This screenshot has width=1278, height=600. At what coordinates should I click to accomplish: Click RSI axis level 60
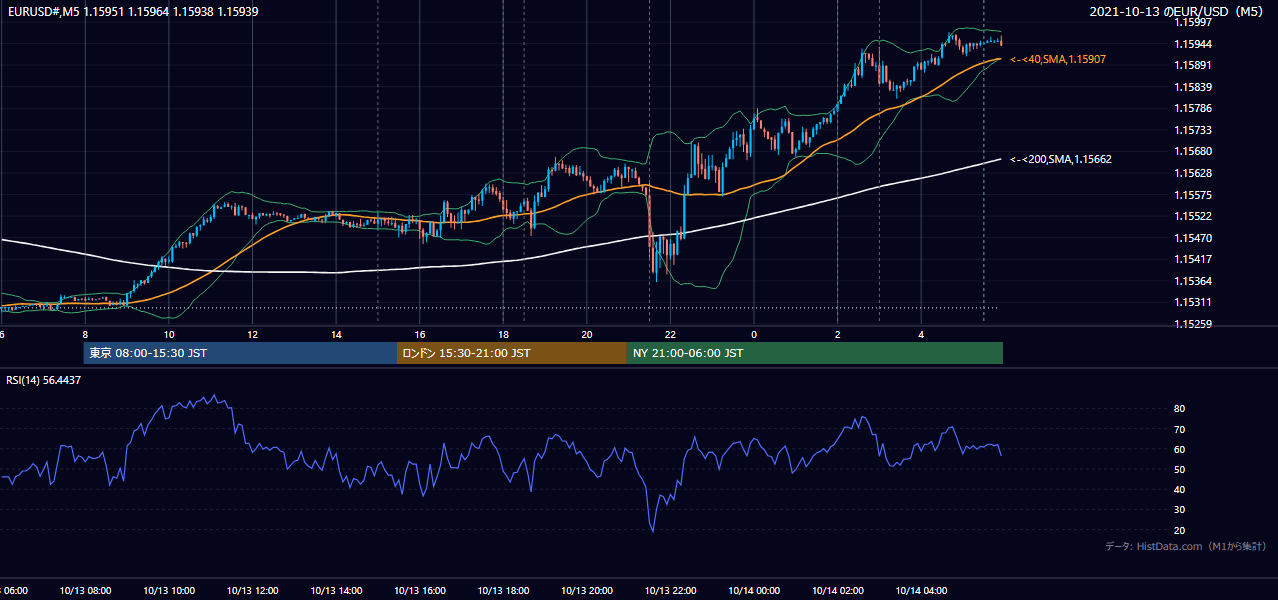(x=1179, y=449)
